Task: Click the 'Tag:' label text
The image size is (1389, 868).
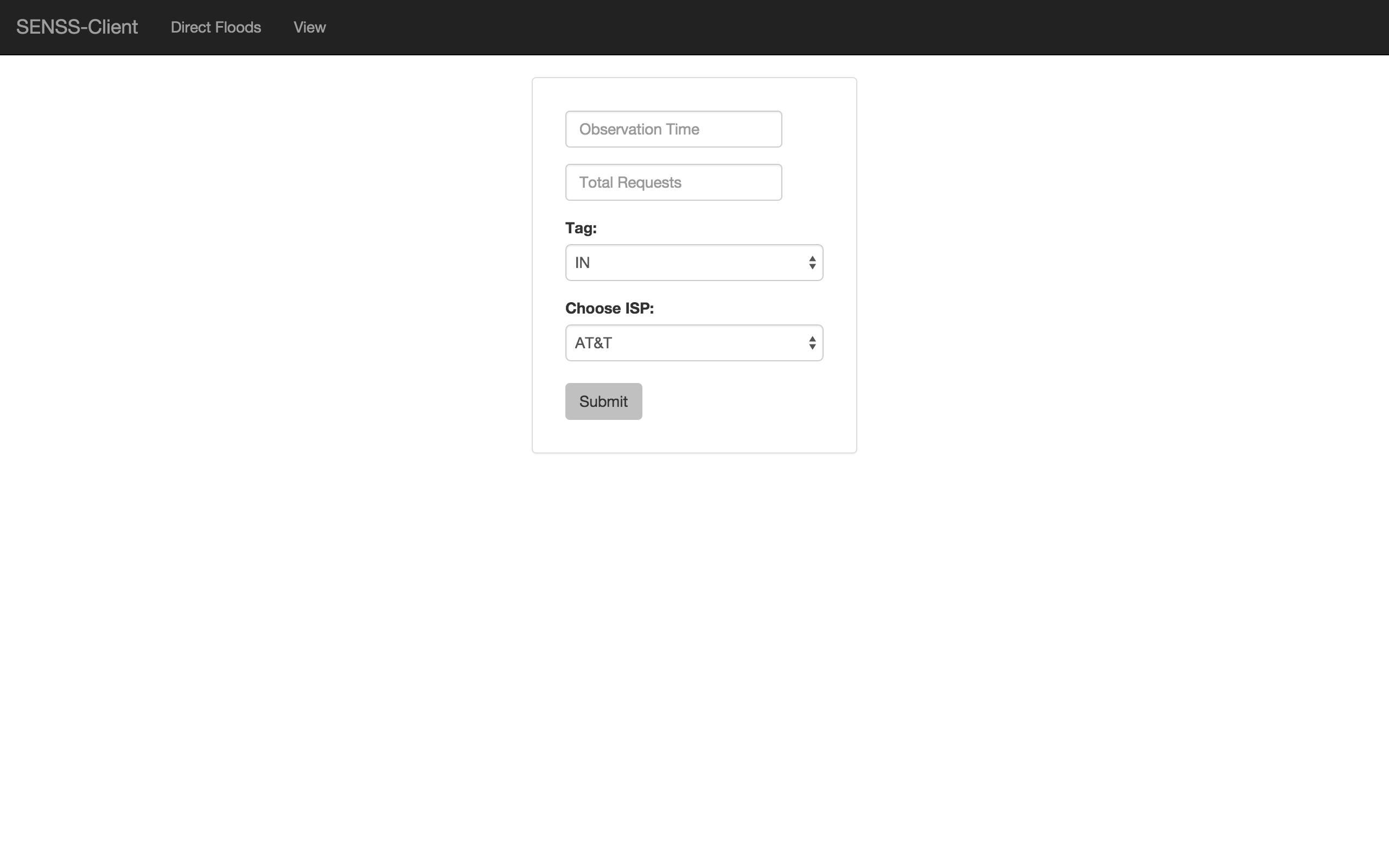Action: (x=581, y=228)
